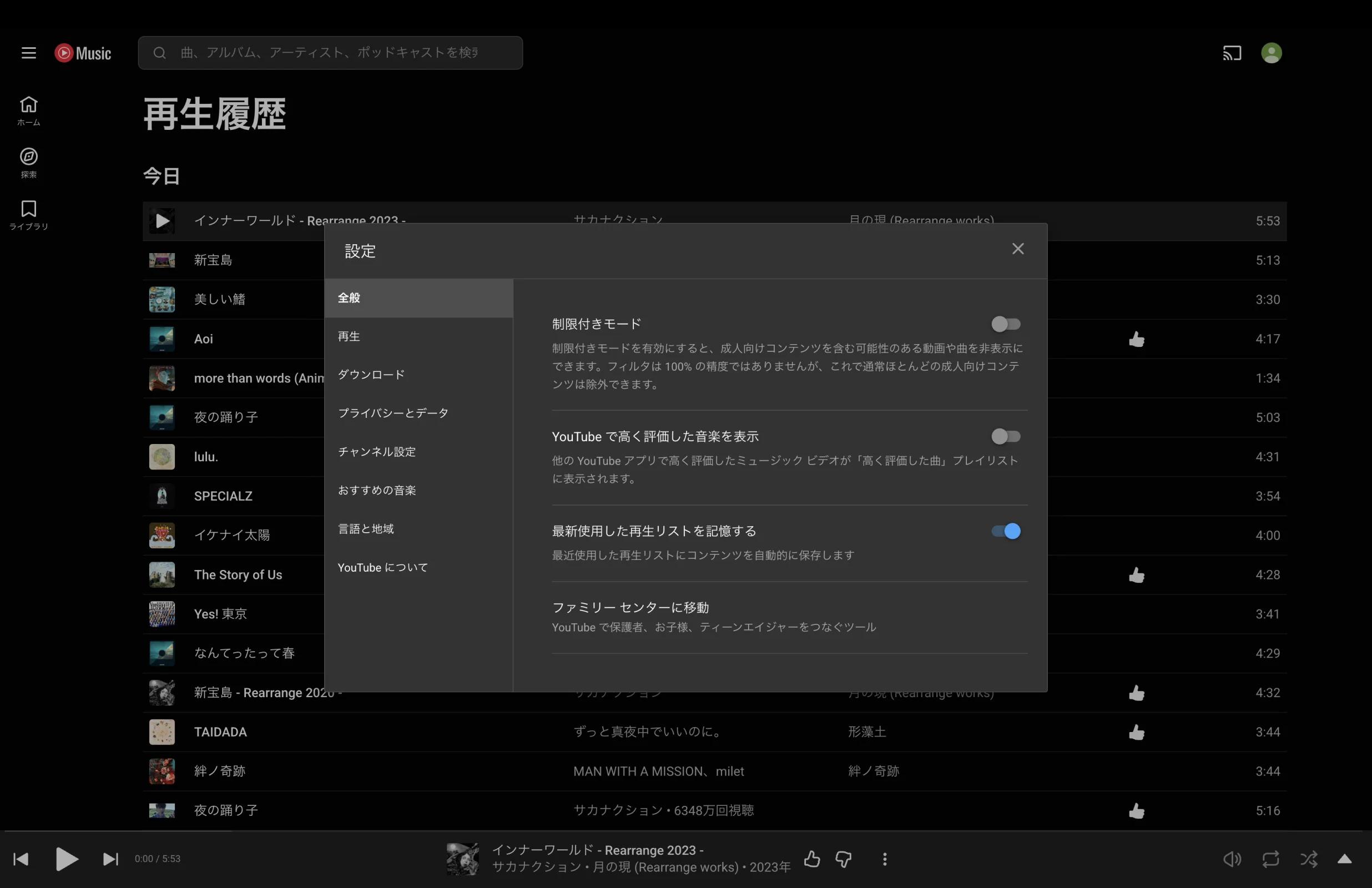Click the search magnifier icon
Image resolution: width=1372 pixels, height=888 pixels.
160,53
